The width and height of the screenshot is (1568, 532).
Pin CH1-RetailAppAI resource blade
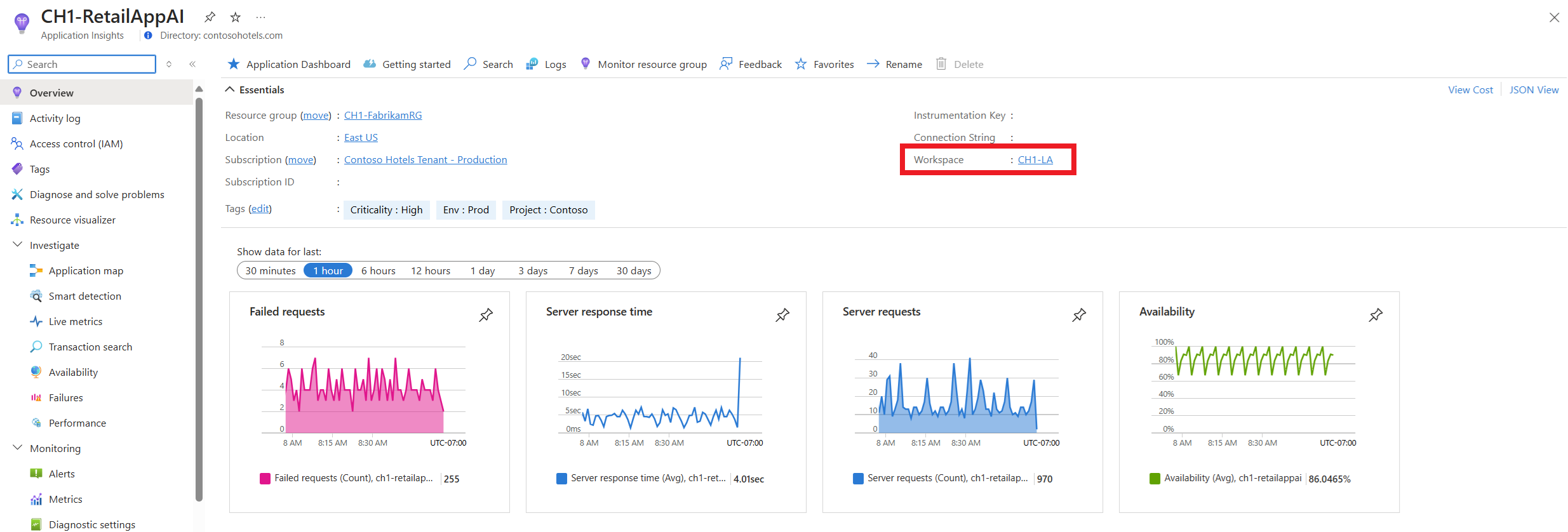point(210,17)
